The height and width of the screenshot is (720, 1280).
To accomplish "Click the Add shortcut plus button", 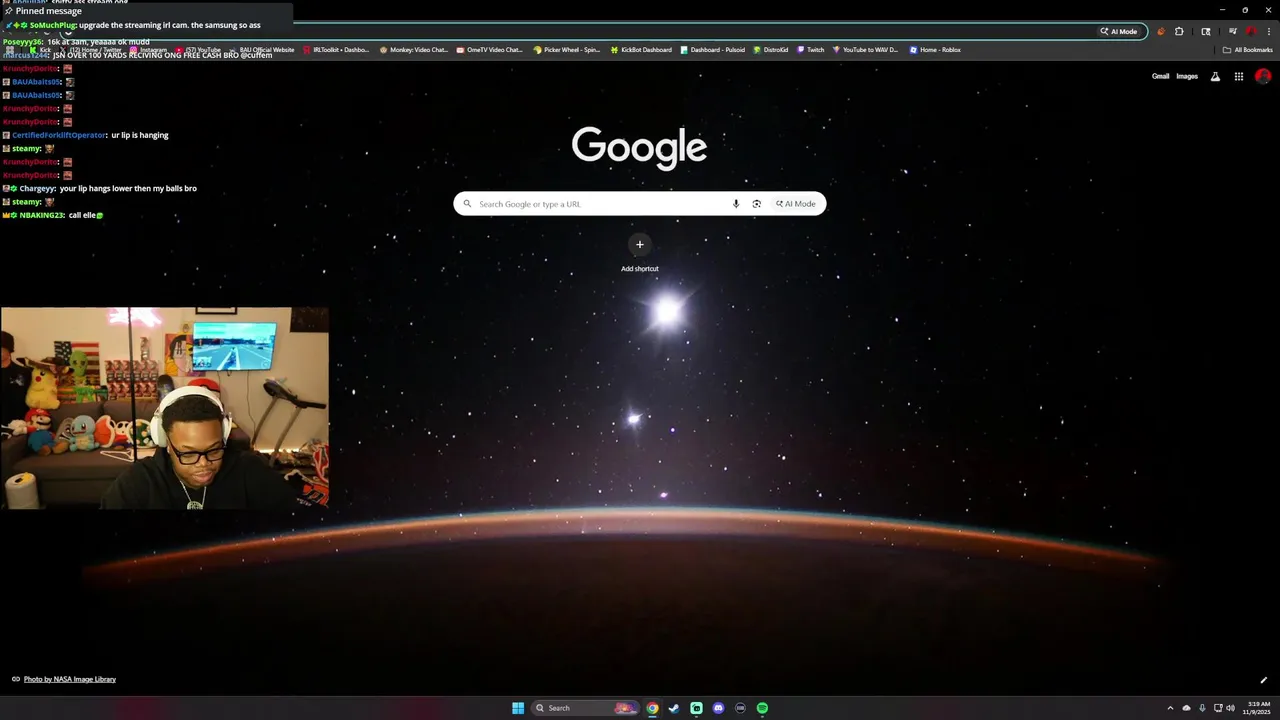I will [640, 245].
